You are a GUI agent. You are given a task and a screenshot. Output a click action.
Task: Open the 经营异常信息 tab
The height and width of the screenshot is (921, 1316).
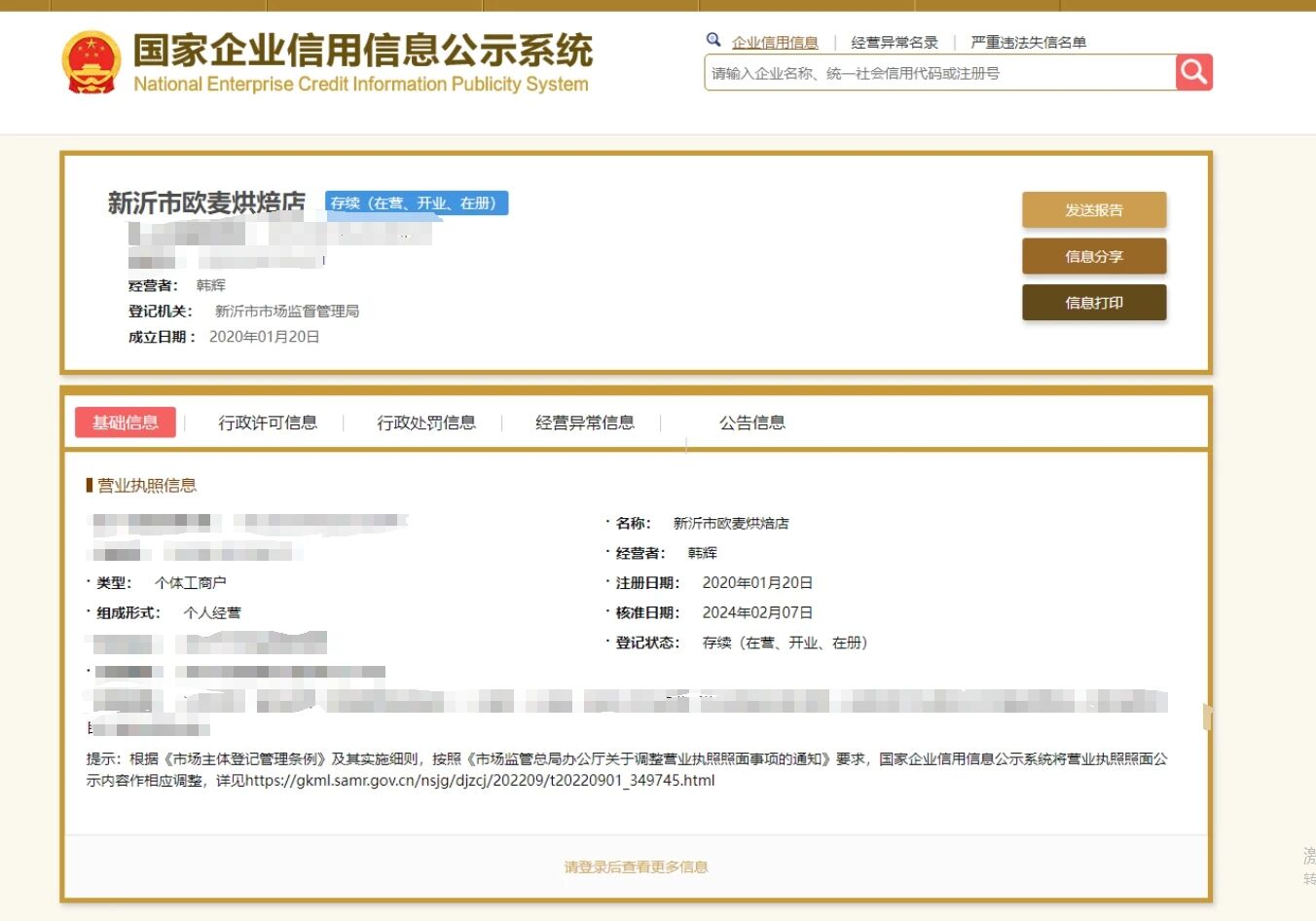tap(585, 423)
